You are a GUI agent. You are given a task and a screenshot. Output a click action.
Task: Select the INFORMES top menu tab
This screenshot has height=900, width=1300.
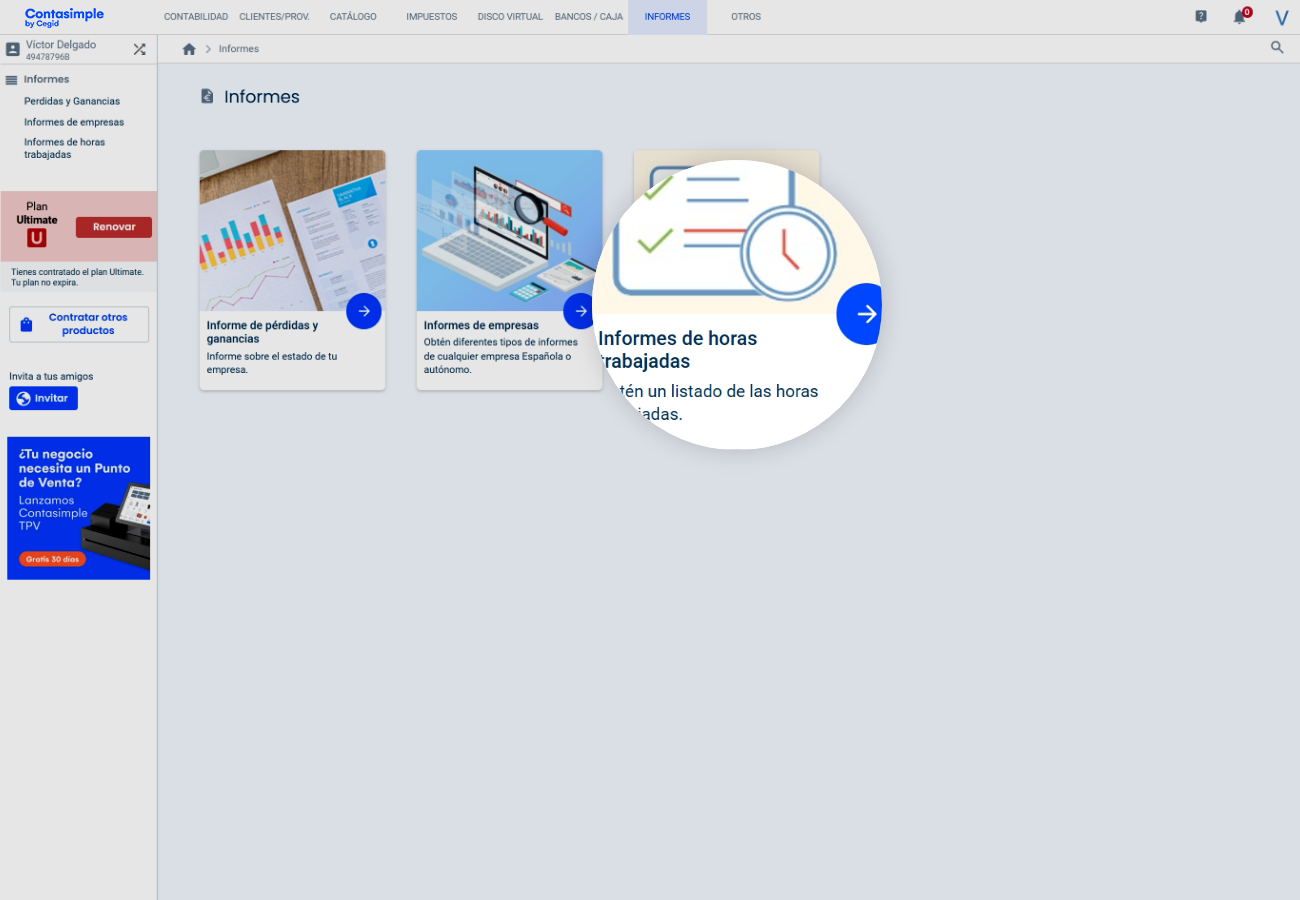667,17
